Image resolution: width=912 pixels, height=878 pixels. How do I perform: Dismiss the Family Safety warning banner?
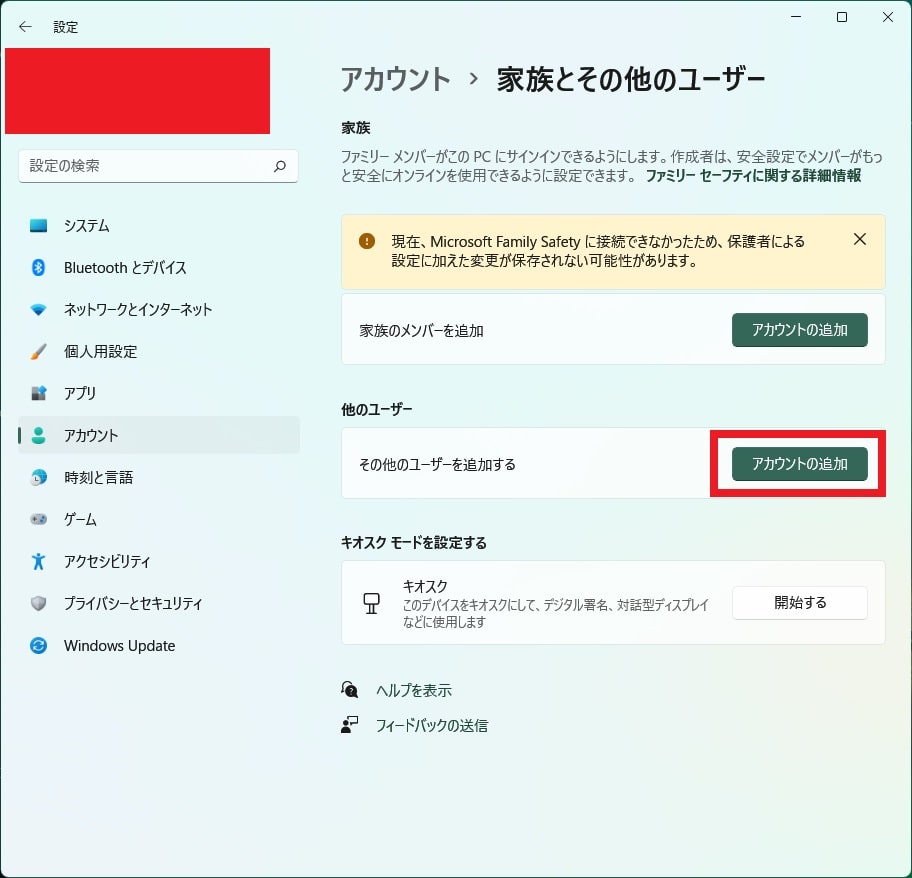(860, 239)
